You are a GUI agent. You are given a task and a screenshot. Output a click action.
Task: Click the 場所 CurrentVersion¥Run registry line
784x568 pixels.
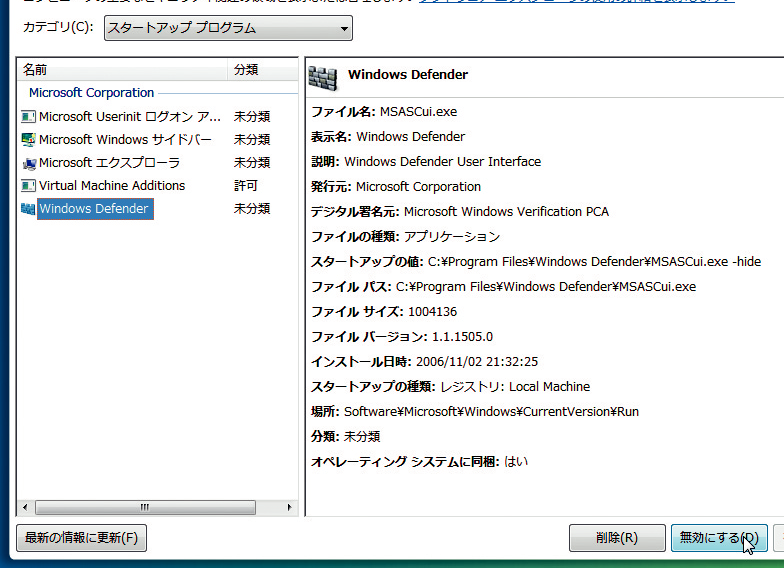(475, 412)
